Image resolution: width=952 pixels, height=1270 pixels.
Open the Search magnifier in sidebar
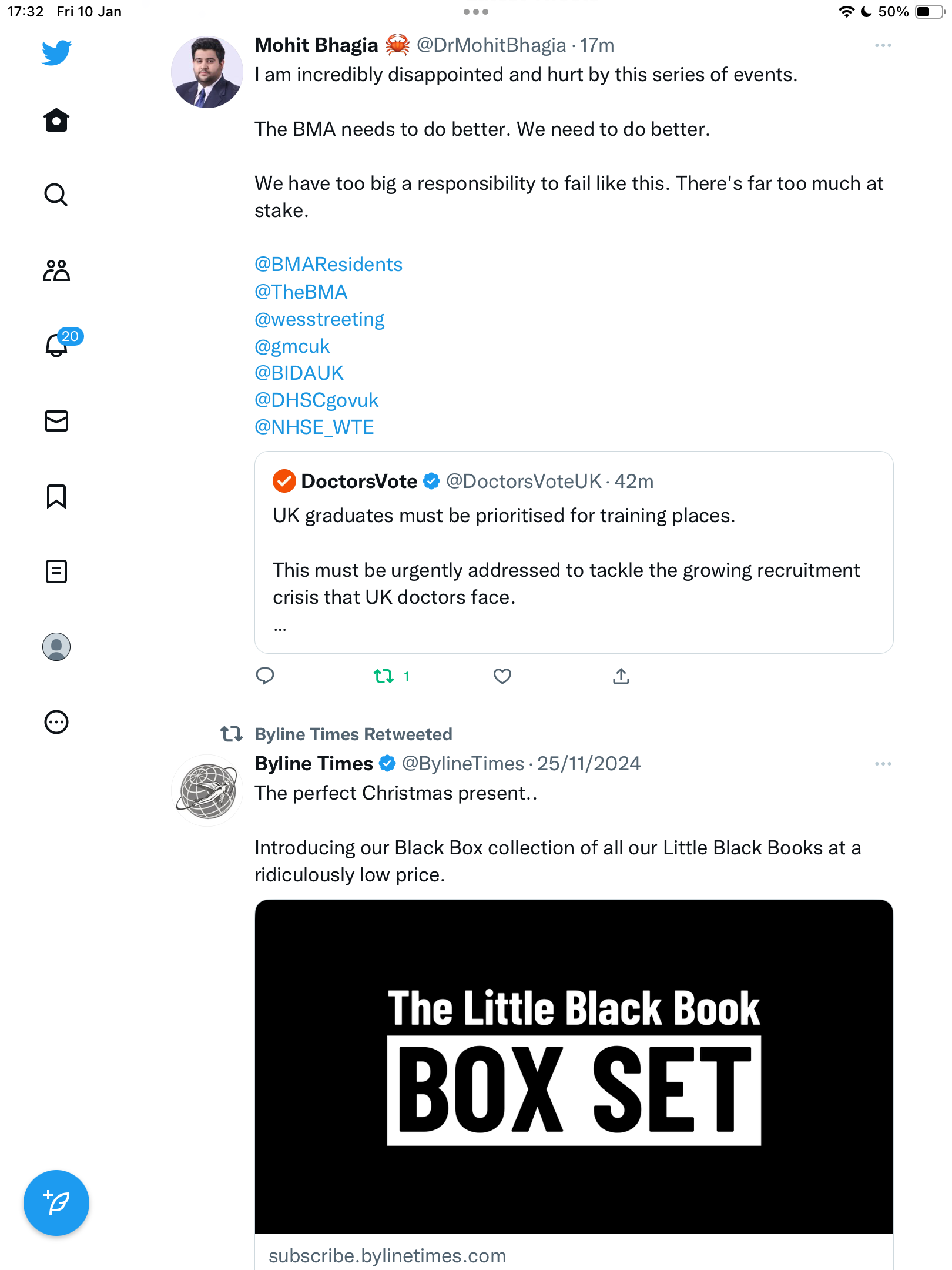(56, 195)
